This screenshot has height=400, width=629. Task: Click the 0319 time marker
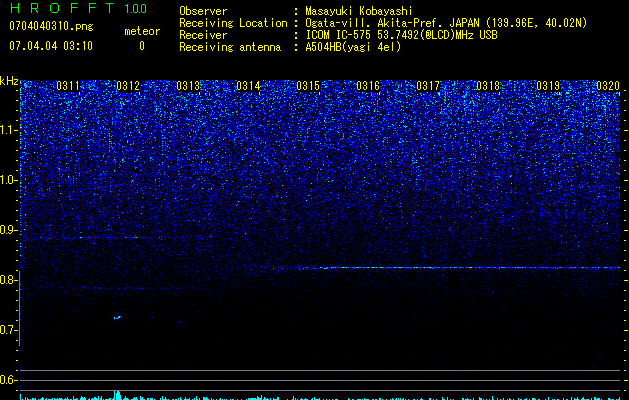pos(548,86)
